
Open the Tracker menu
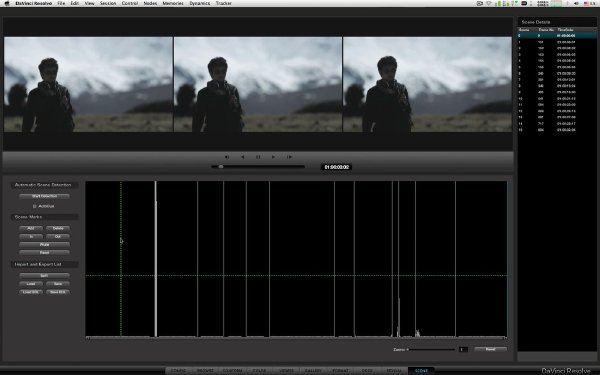(x=223, y=3)
